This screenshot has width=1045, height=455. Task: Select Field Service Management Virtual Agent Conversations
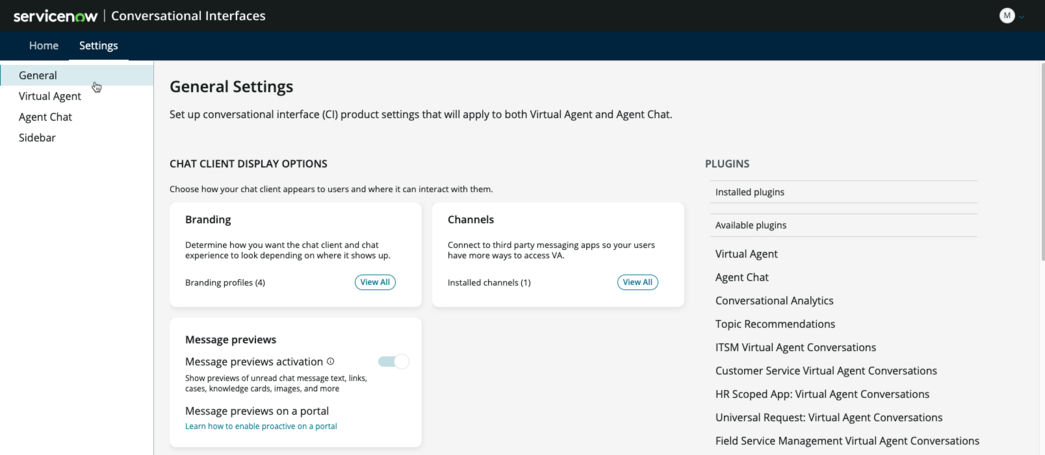click(x=848, y=440)
